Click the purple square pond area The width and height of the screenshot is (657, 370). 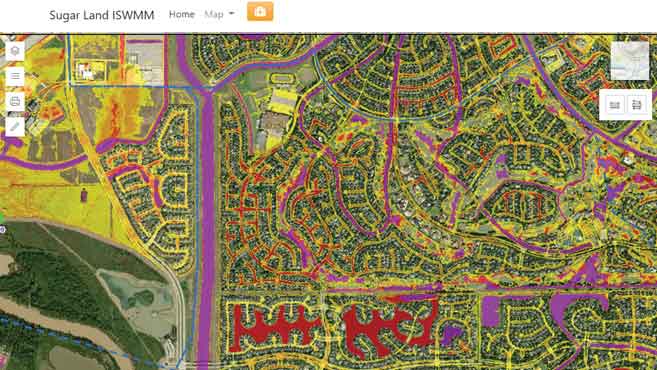point(491,312)
